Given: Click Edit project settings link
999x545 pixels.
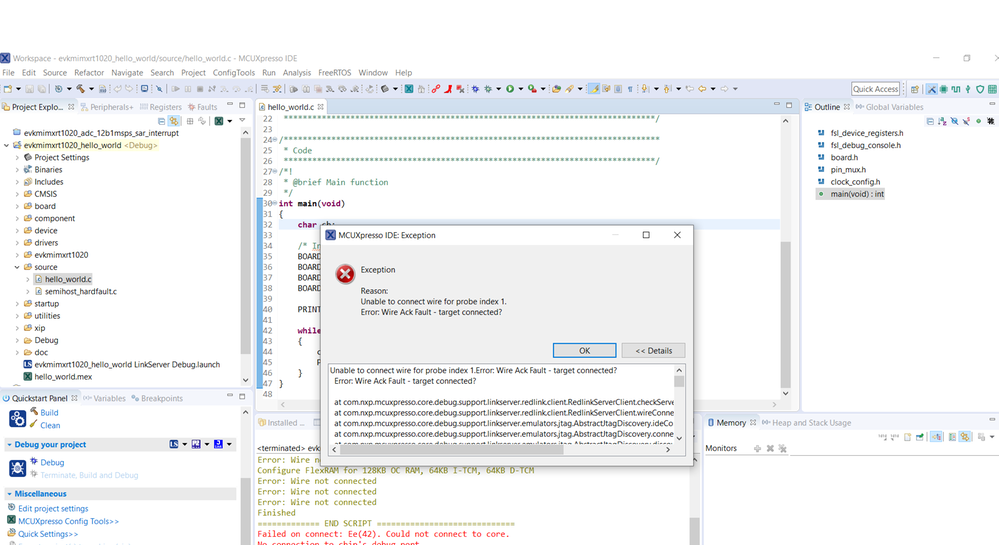Looking at the screenshot, I should (53, 509).
